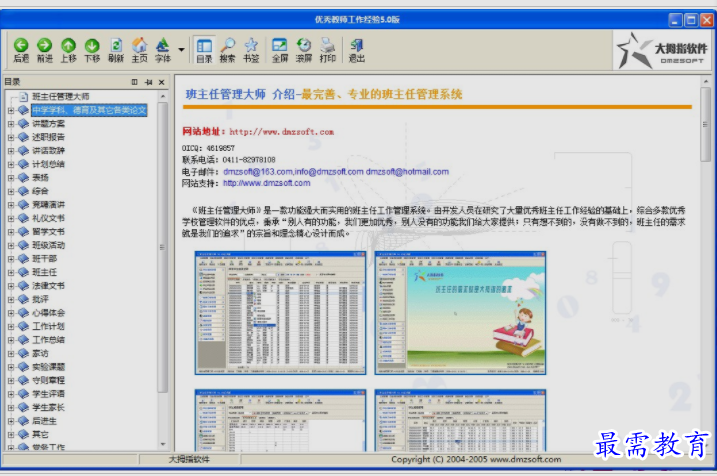This screenshot has width=717, height=476.
Task: Click the 字体 font toolbar icon
Action: pyautogui.click(x=163, y=50)
